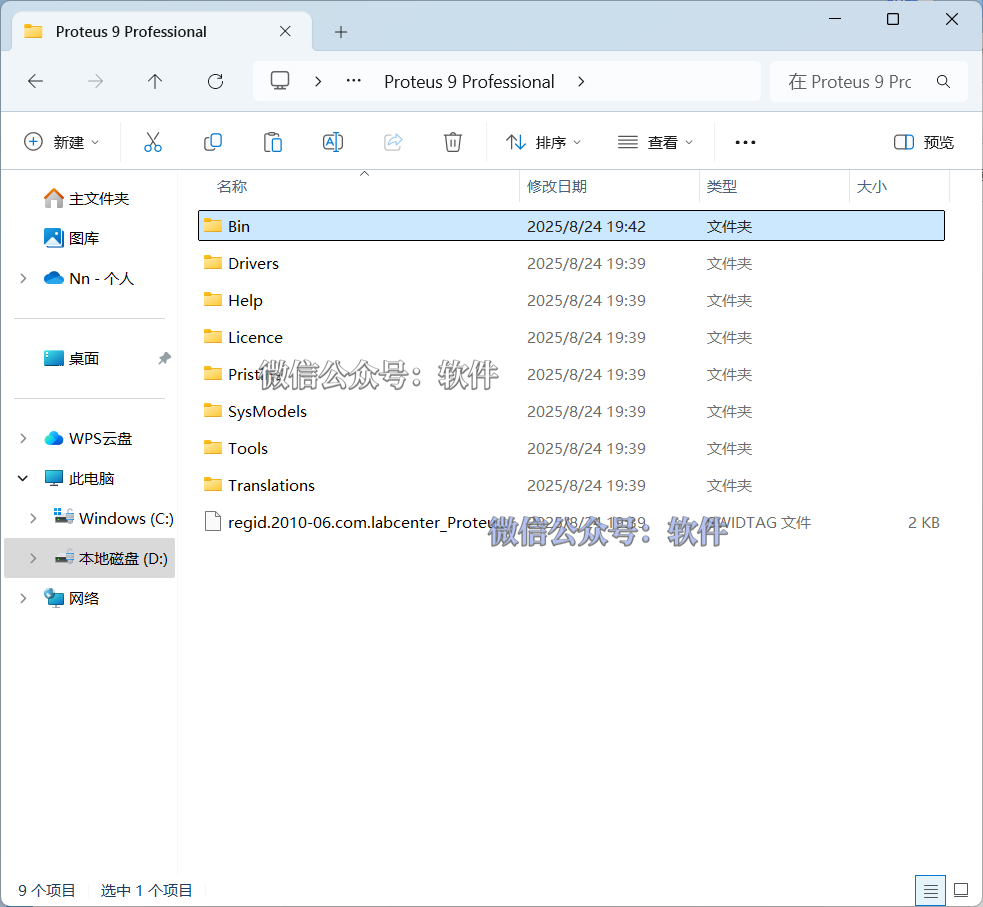Click the chevron after the PC icon
This screenshot has height=907, width=983.
318,81
